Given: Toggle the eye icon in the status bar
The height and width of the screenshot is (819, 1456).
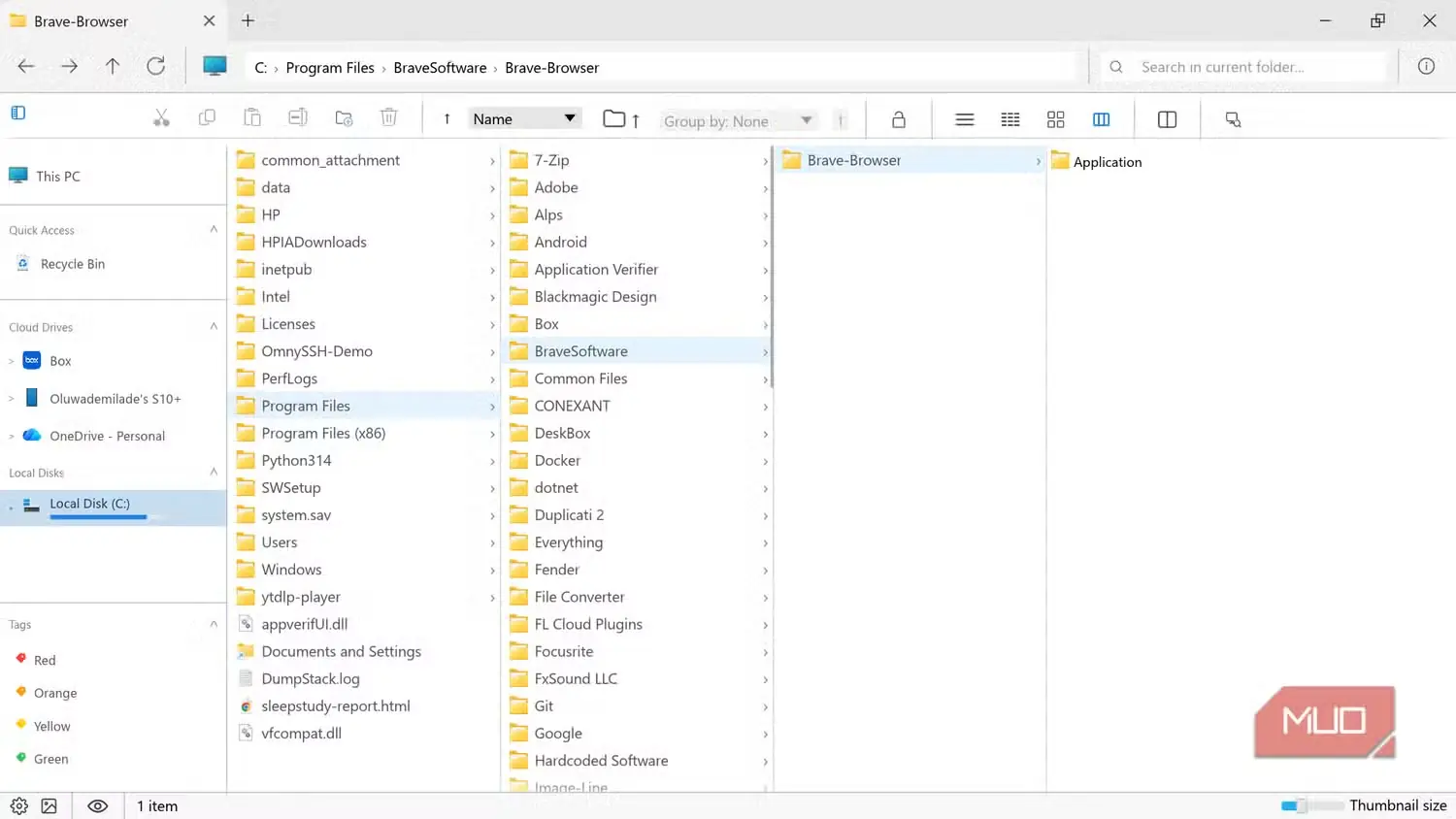Looking at the screenshot, I should click(98, 805).
